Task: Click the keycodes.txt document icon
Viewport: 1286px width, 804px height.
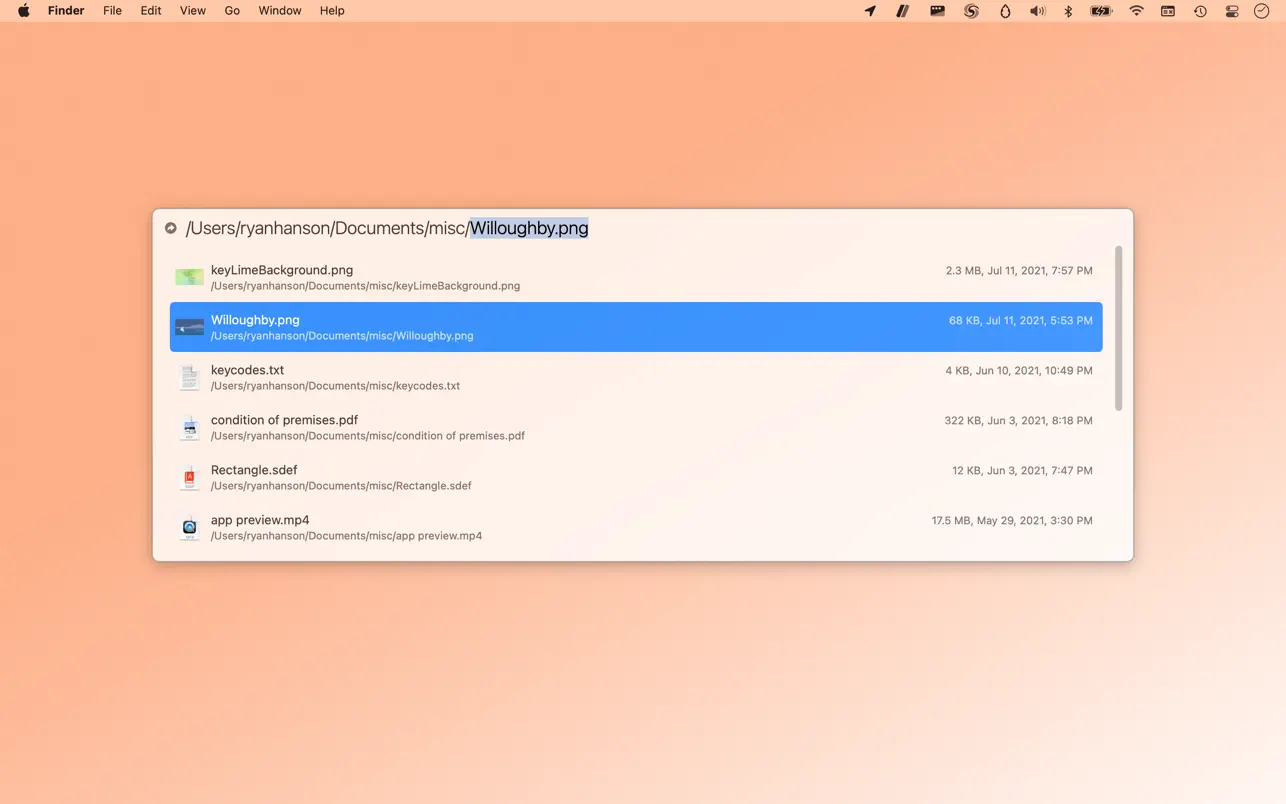Action: (x=189, y=377)
